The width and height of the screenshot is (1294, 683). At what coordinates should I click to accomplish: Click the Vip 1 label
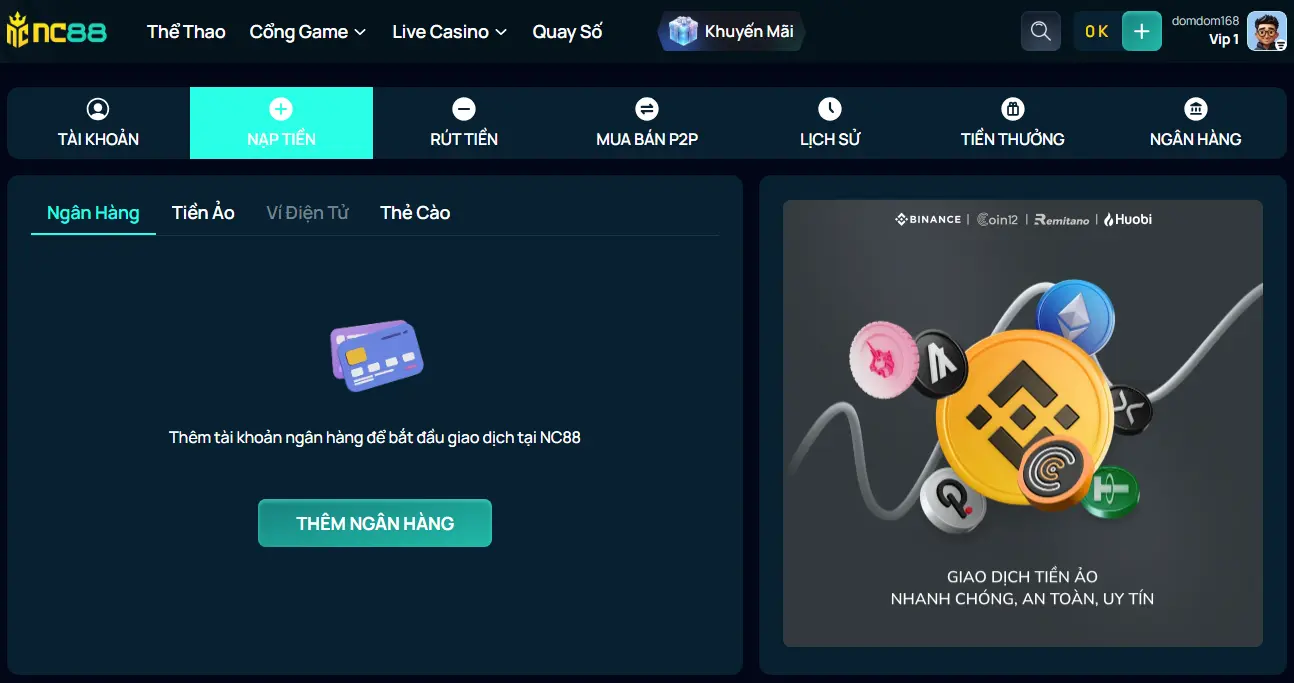tap(1224, 40)
